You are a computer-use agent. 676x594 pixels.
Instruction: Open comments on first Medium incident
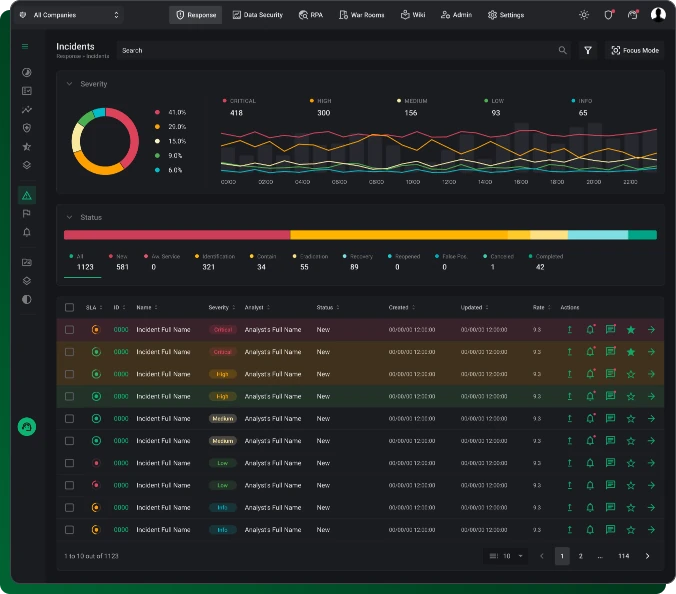tap(610, 419)
